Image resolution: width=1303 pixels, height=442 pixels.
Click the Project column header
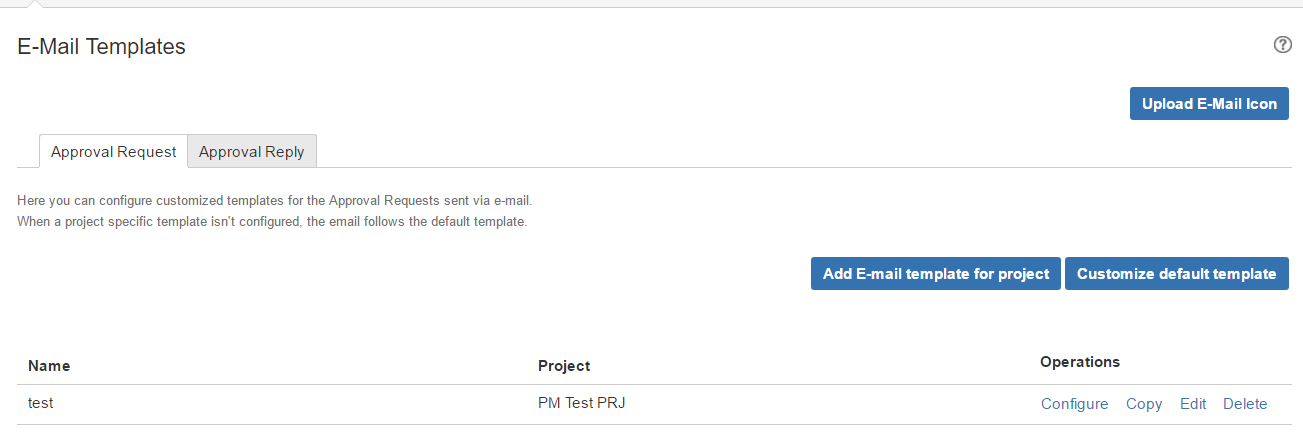(564, 366)
